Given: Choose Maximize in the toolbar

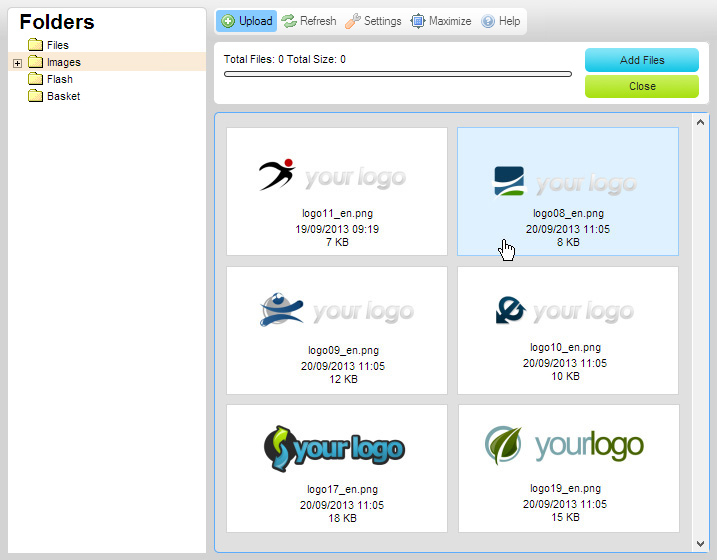Looking at the screenshot, I should tap(441, 21).
